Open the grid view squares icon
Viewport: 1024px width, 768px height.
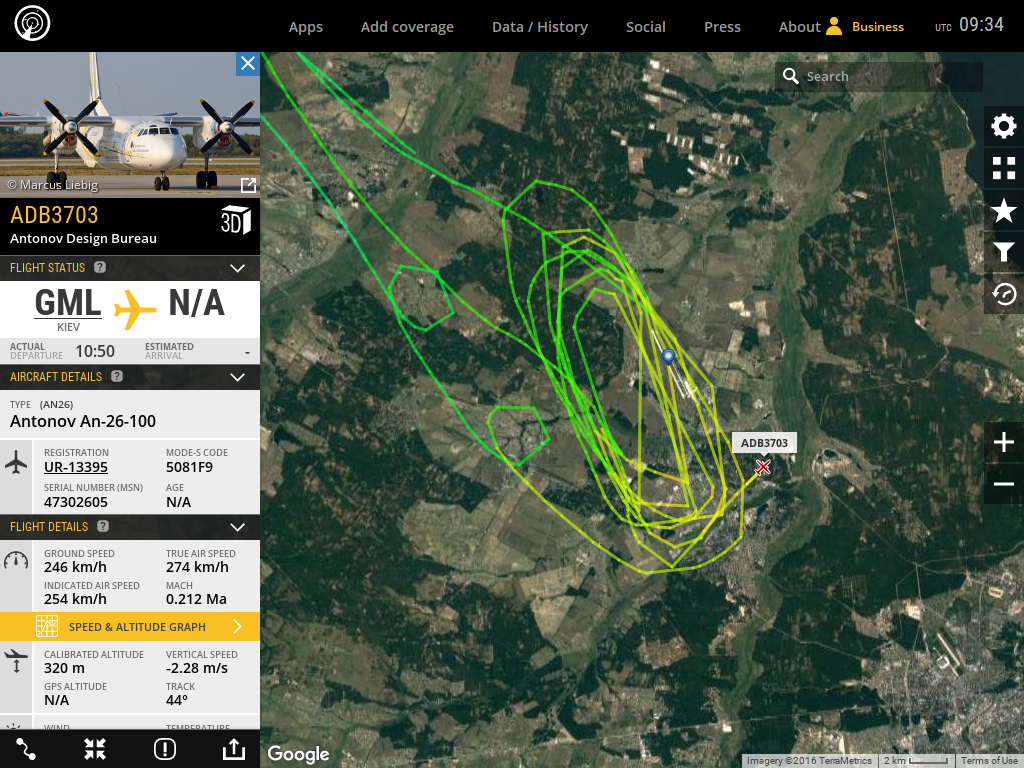tap(1004, 168)
